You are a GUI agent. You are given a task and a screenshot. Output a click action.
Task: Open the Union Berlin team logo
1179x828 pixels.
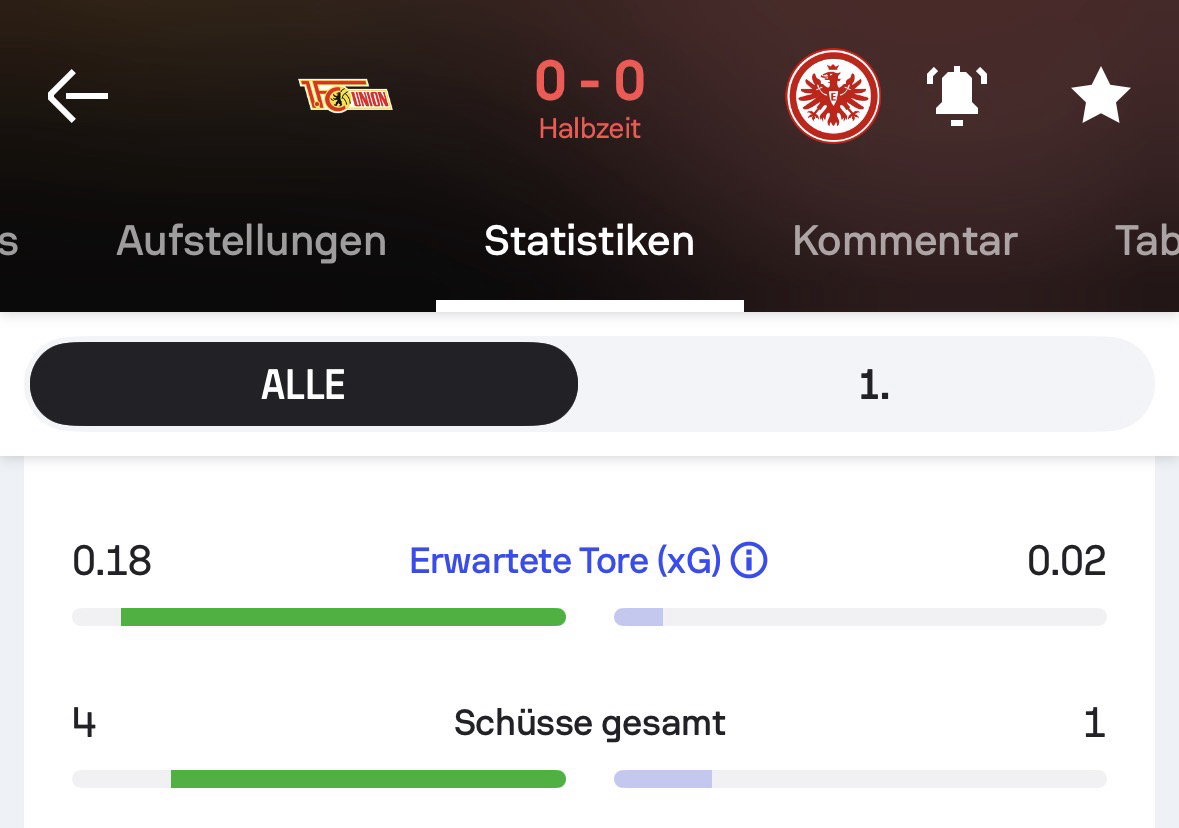coord(345,96)
